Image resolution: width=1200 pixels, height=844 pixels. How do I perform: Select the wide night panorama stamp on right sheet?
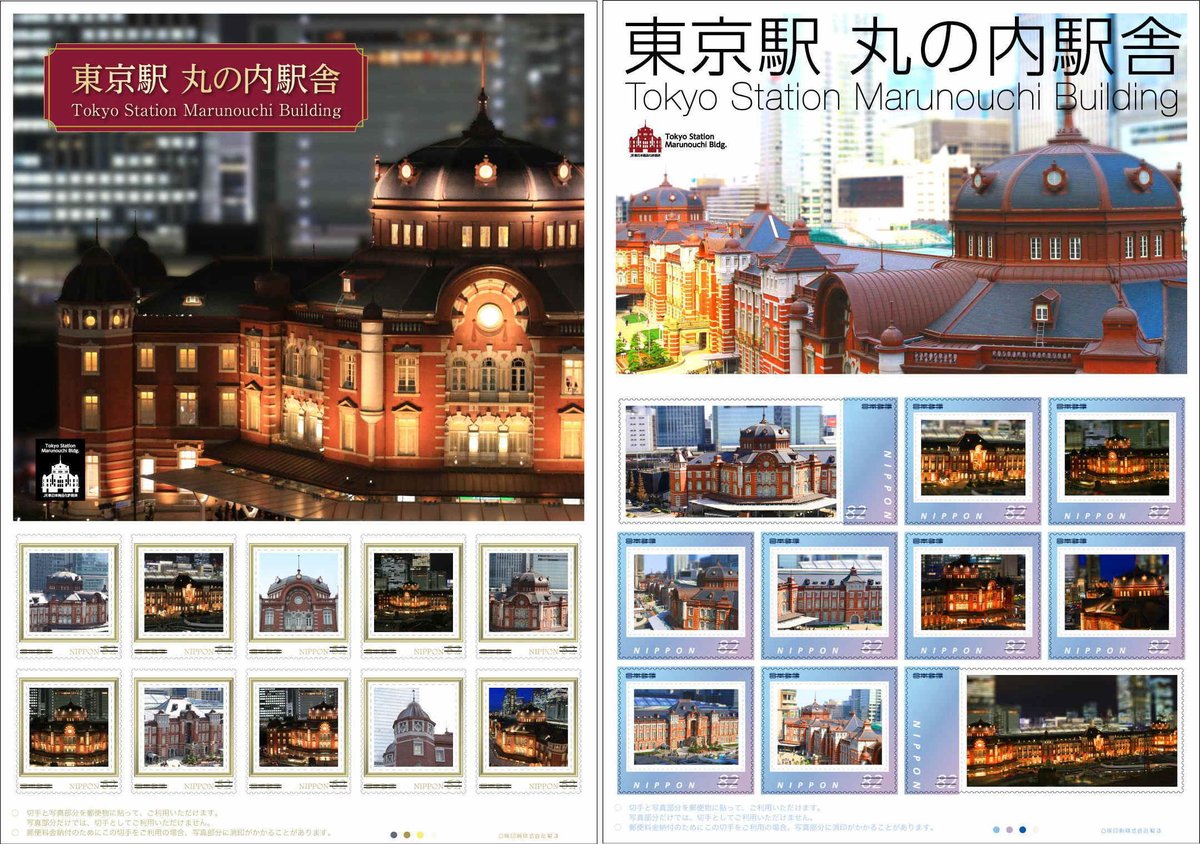tap(1045, 730)
